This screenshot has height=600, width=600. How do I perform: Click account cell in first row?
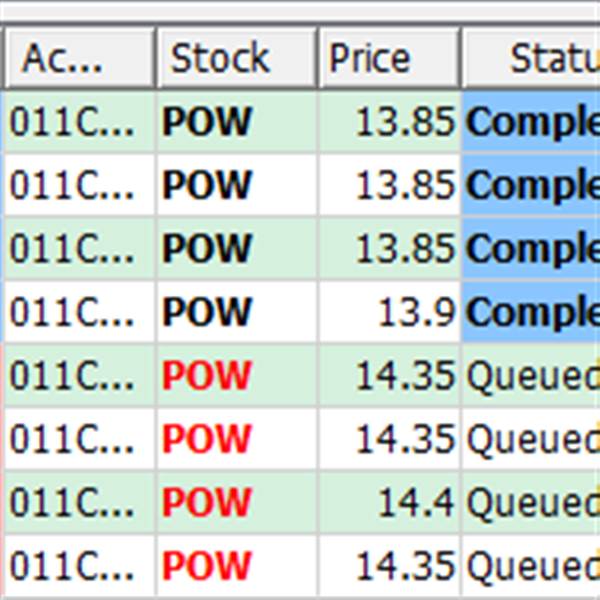(79, 122)
